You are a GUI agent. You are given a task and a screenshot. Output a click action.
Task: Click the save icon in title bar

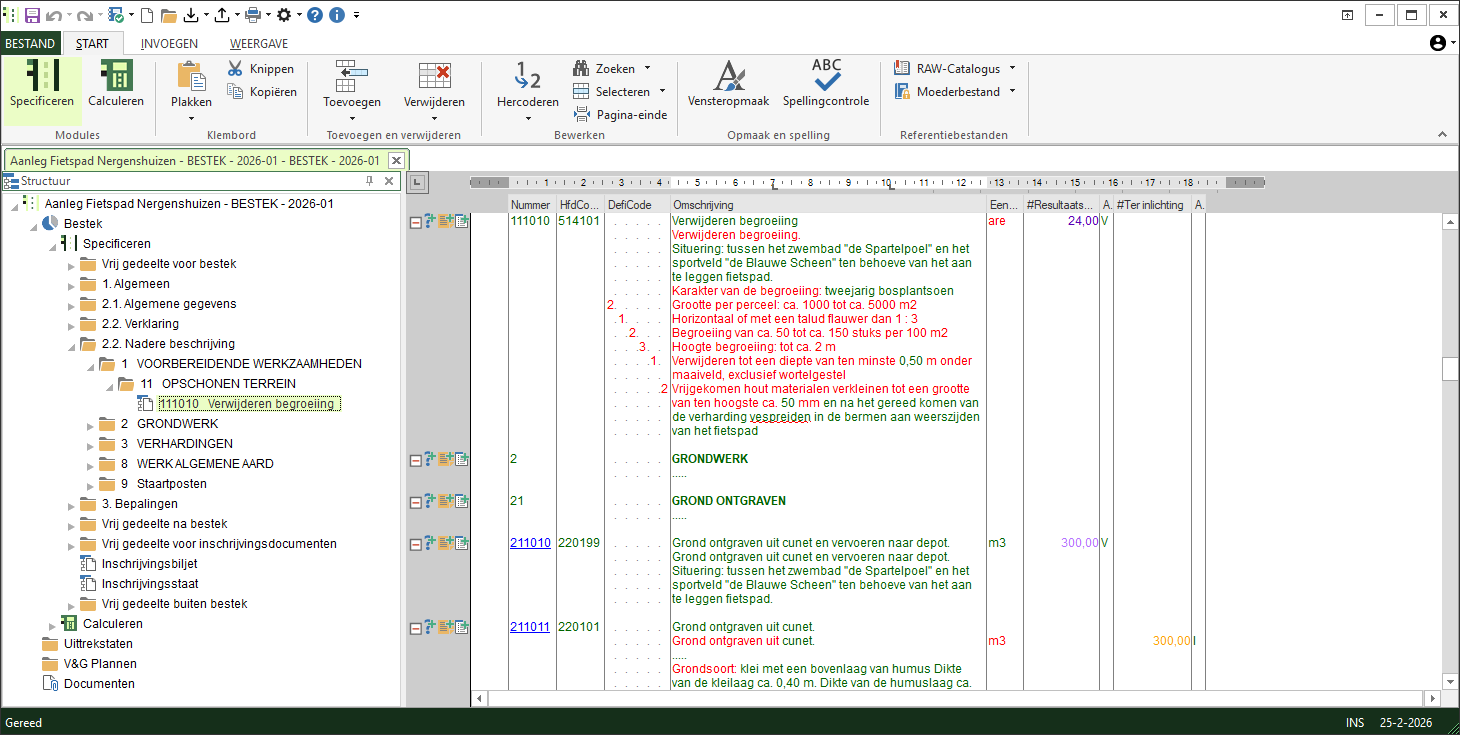32,15
